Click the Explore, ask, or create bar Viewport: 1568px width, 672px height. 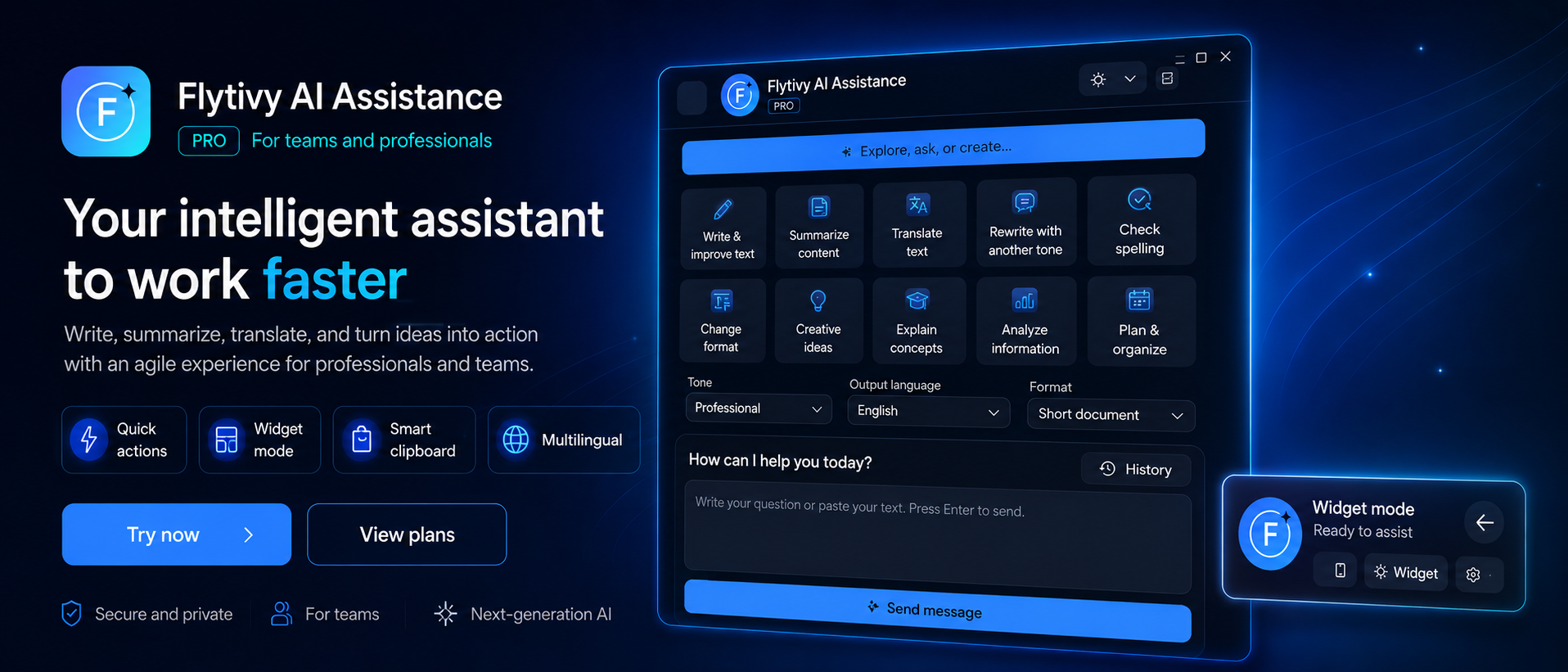[x=943, y=147]
